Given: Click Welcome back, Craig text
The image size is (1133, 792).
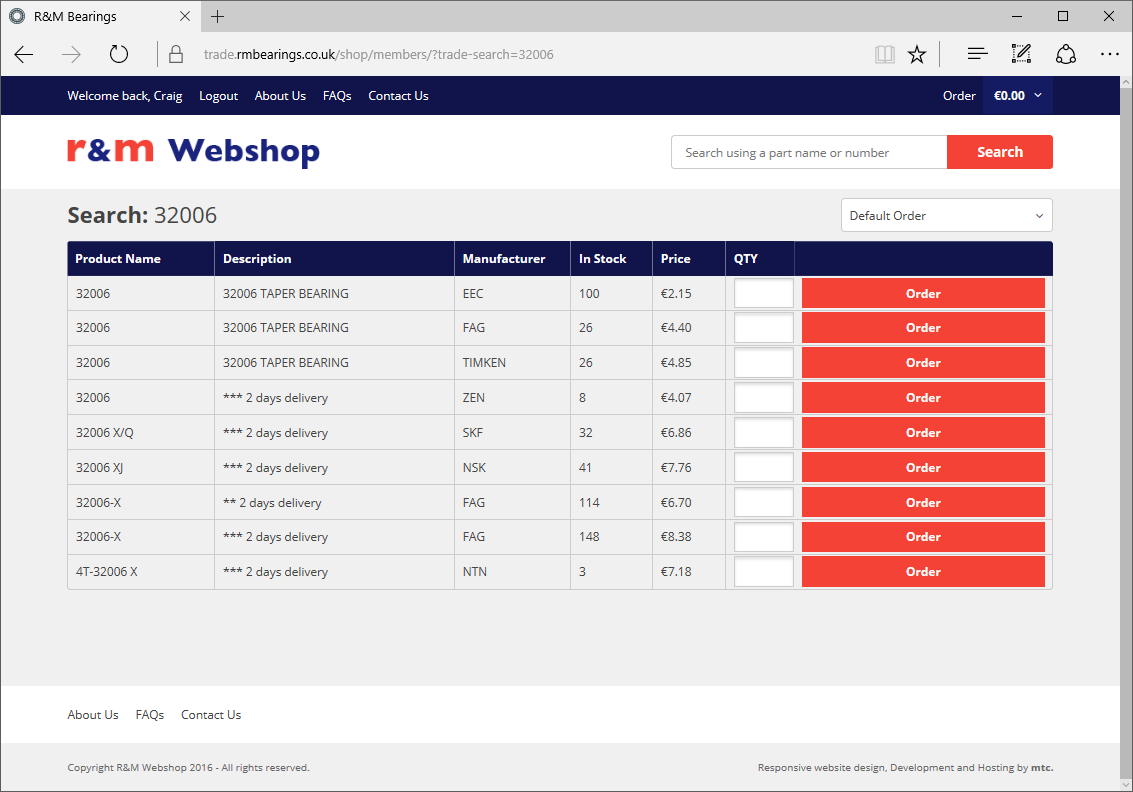Looking at the screenshot, I should click(124, 95).
